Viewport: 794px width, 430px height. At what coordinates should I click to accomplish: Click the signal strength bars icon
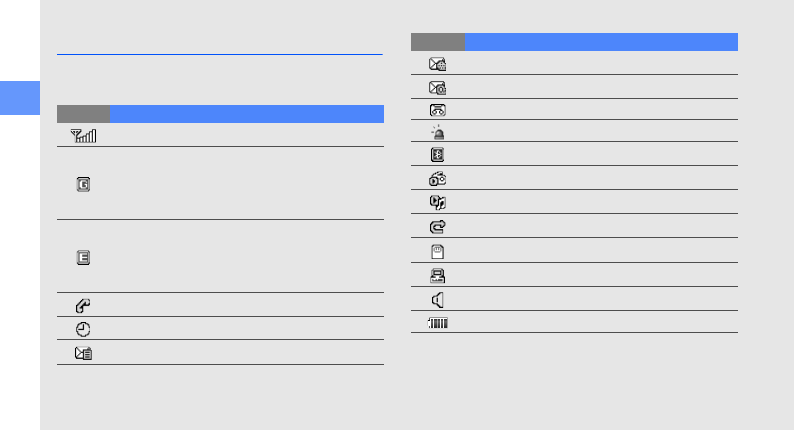pyautogui.click(x=84, y=135)
